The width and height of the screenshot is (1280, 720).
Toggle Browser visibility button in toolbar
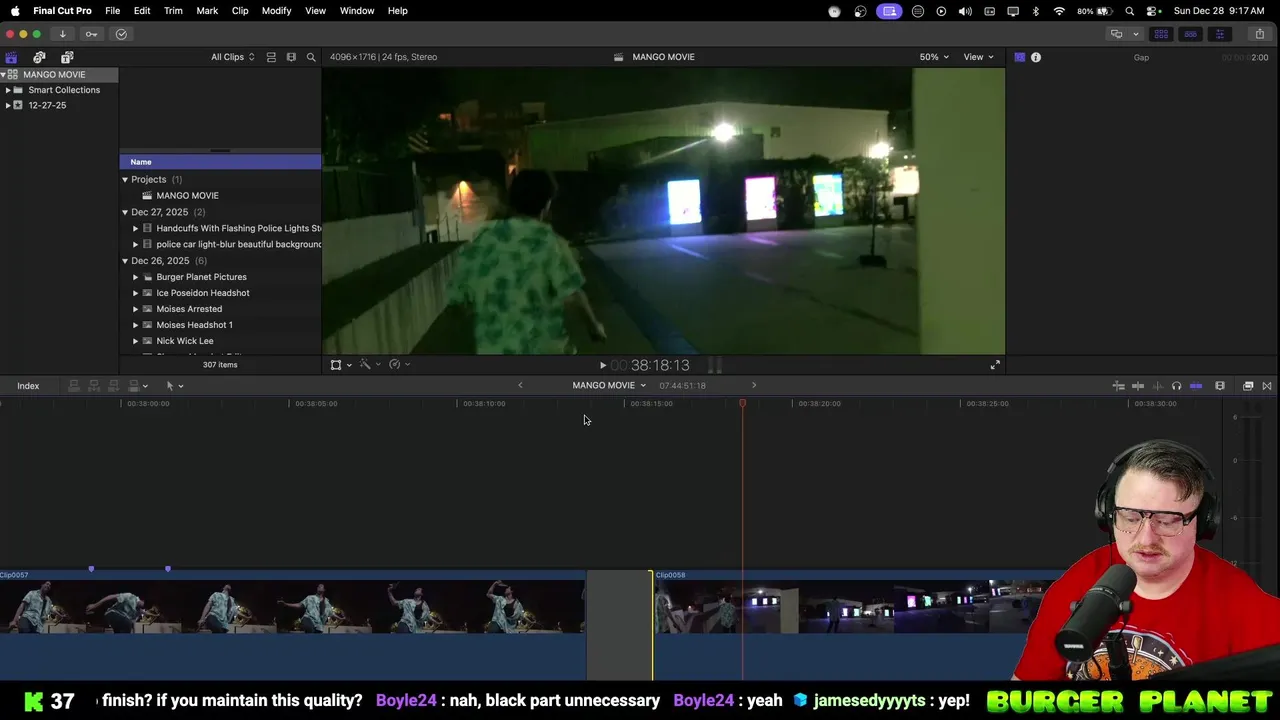coord(1161,34)
